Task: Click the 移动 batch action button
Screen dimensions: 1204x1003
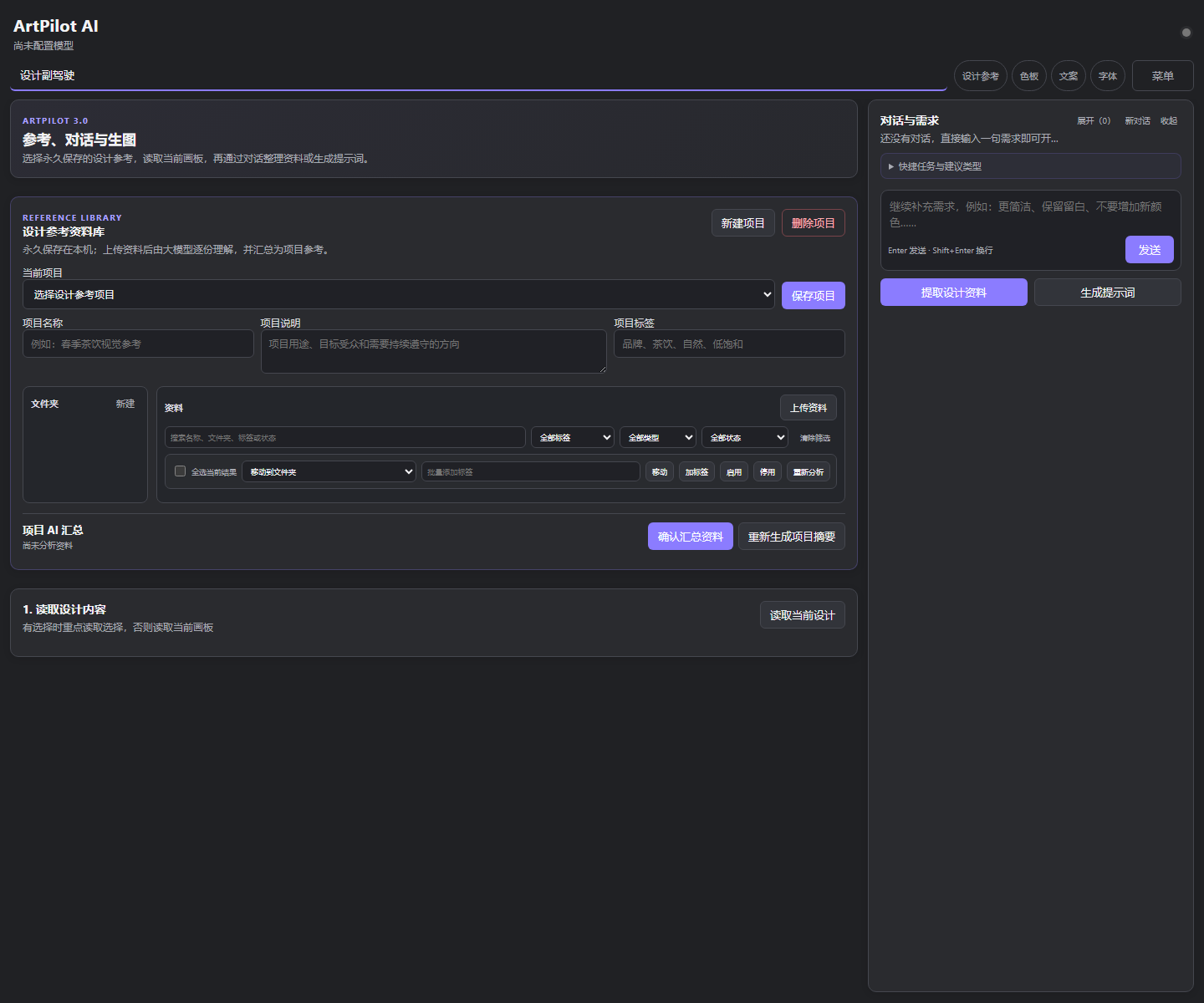Action: 660,472
